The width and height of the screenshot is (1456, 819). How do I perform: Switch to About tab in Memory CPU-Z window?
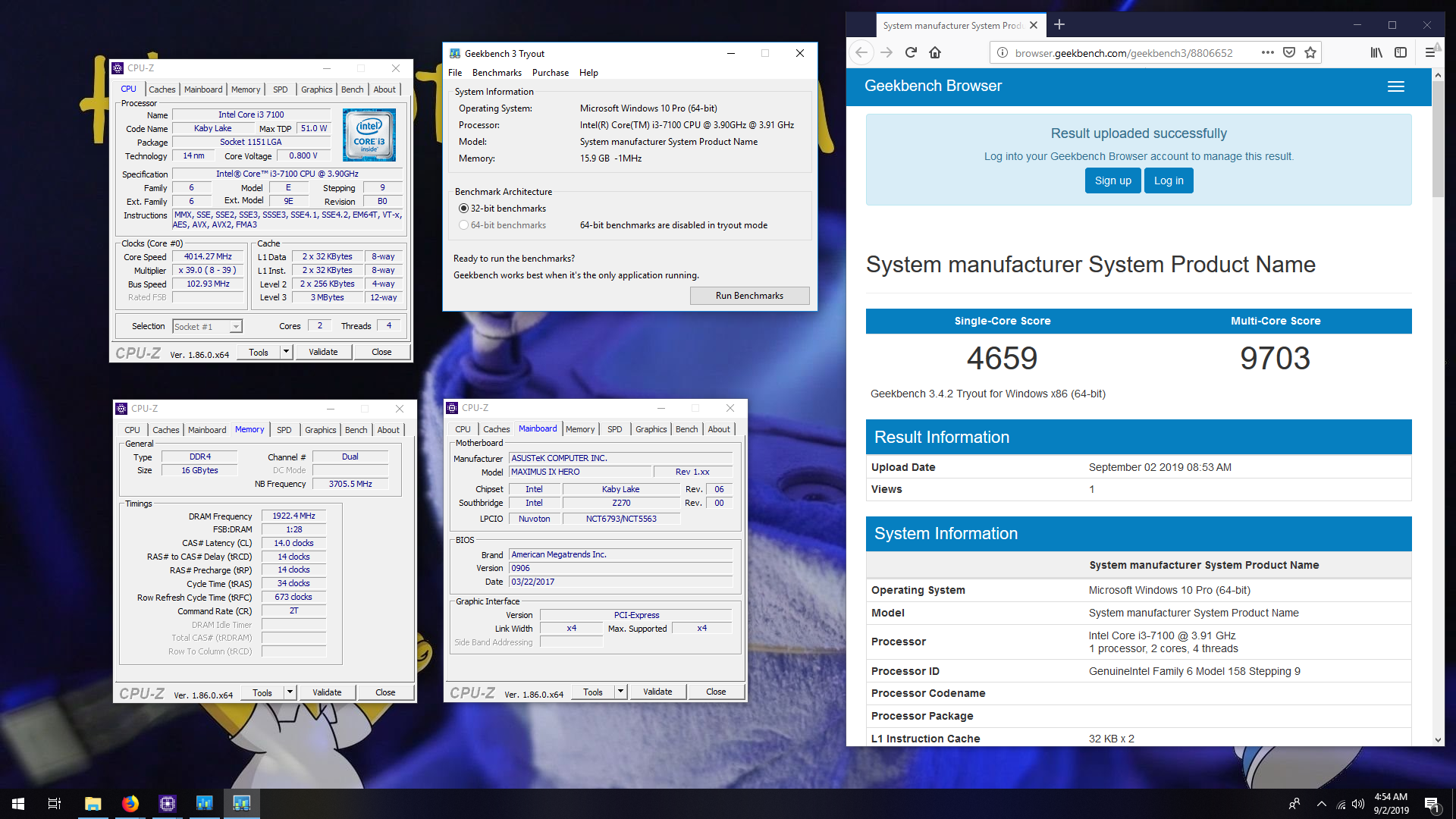tap(388, 430)
